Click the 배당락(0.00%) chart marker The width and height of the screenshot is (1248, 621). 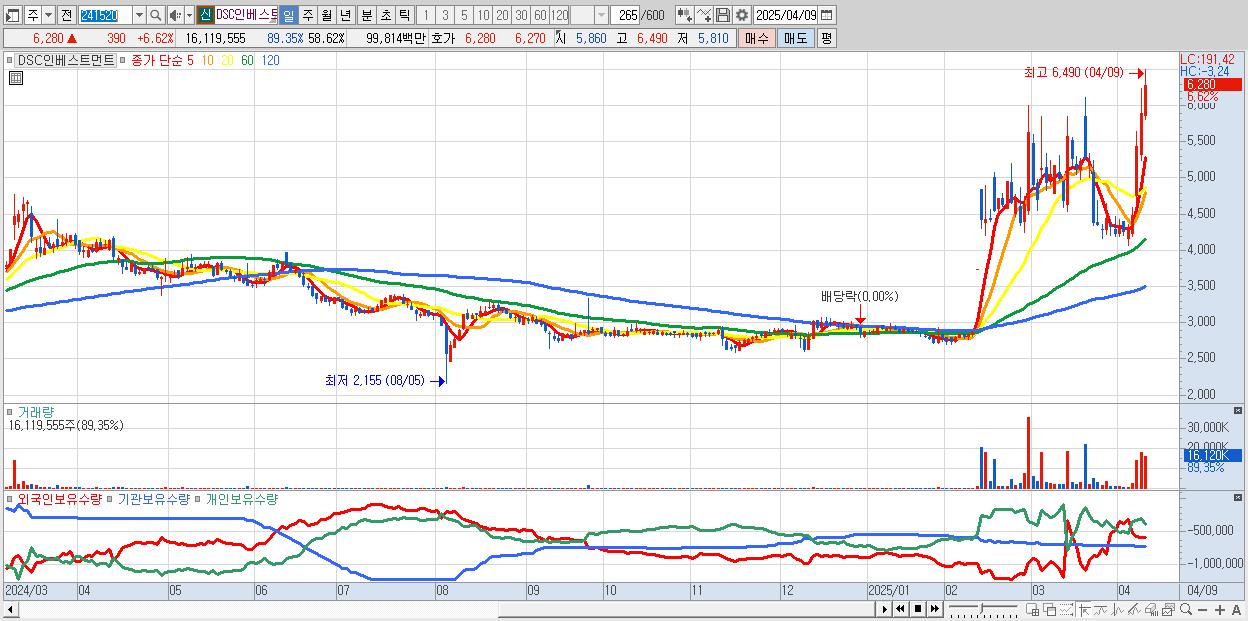(x=860, y=296)
